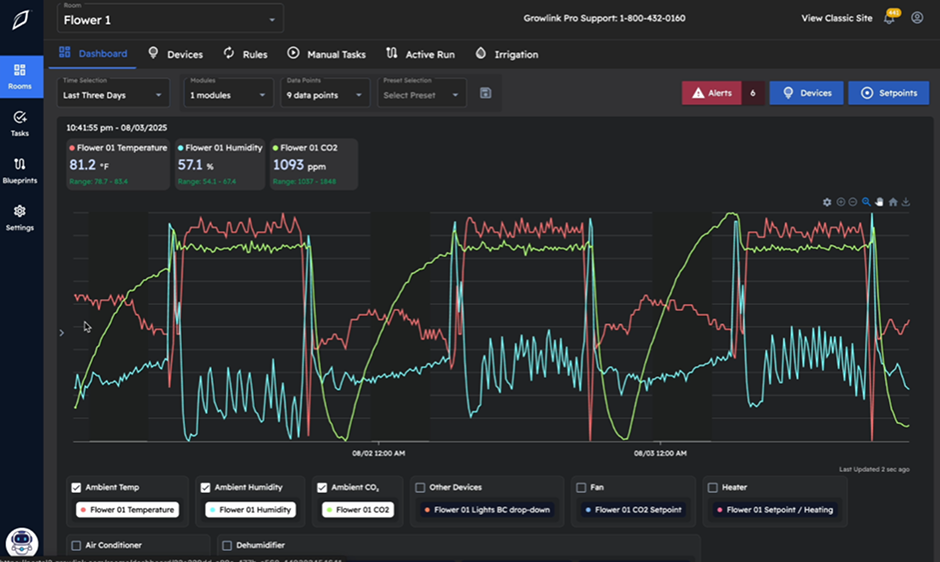Enable the Fan checkbox
This screenshot has height=562, width=940.
[x=581, y=488]
